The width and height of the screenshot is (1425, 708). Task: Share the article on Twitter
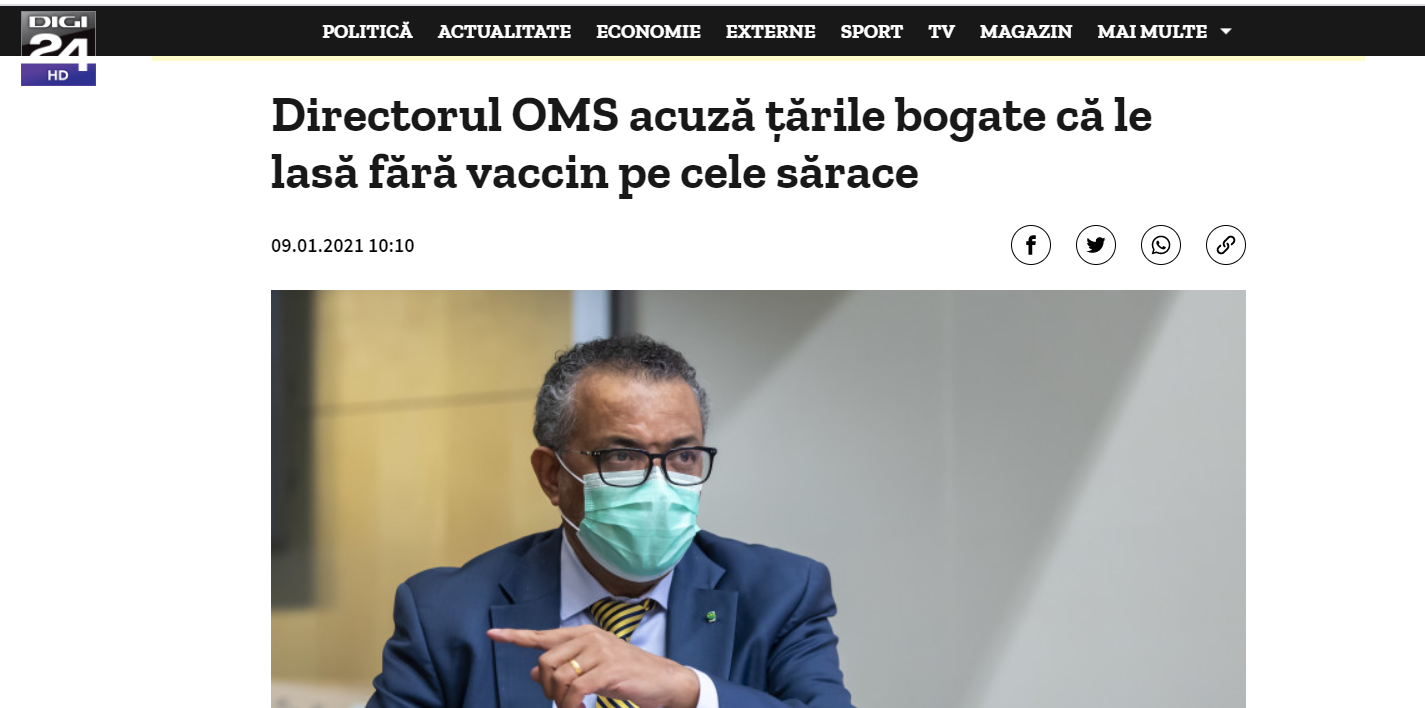(1095, 245)
